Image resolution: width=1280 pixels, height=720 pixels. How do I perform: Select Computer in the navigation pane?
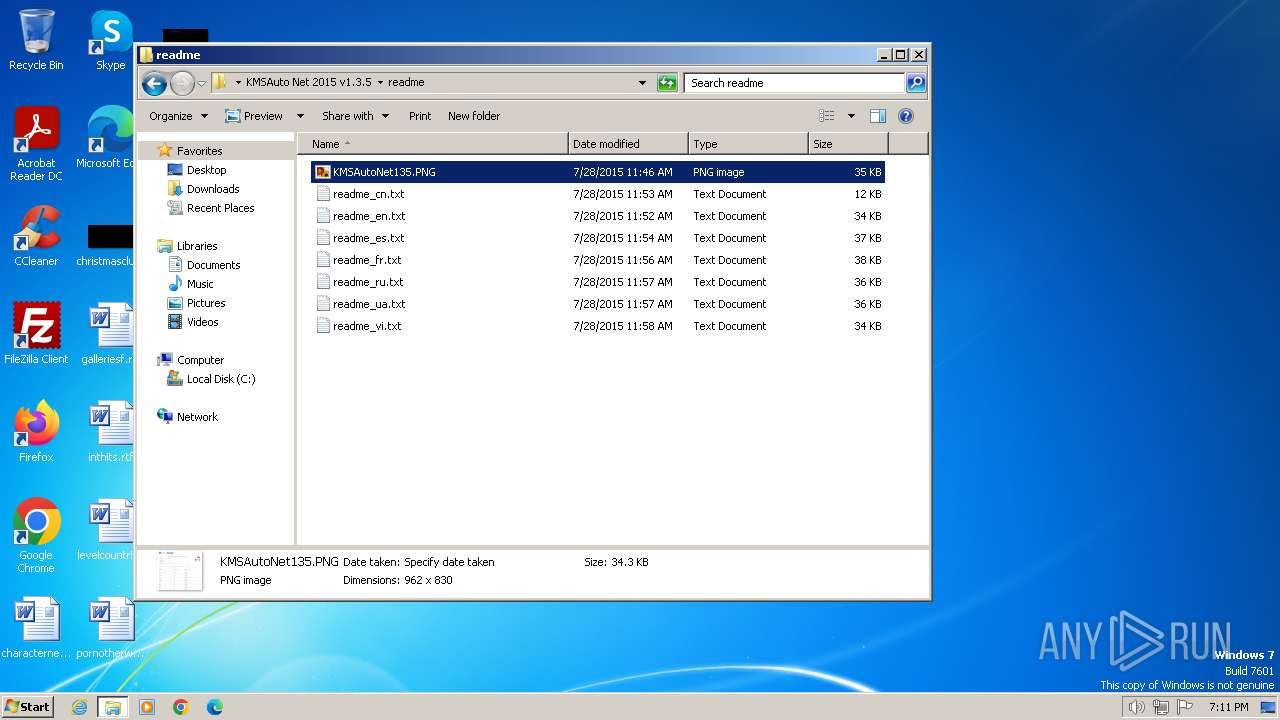[200, 360]
